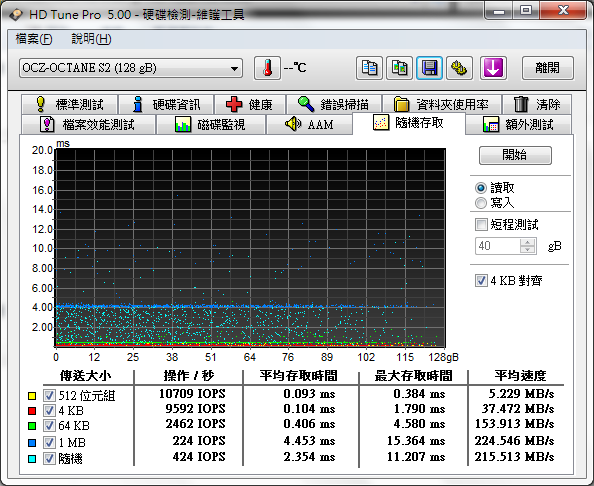Uncheck the 4 KB transfer size checkbox
The height and width of the screenshot is (486, 594).
coord(49,411)
